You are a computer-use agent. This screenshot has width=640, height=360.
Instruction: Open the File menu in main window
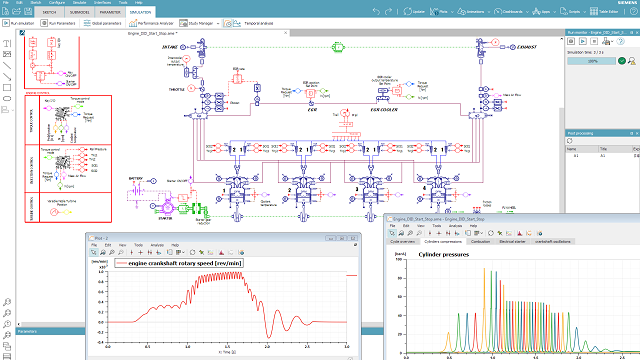click(6, 2)
